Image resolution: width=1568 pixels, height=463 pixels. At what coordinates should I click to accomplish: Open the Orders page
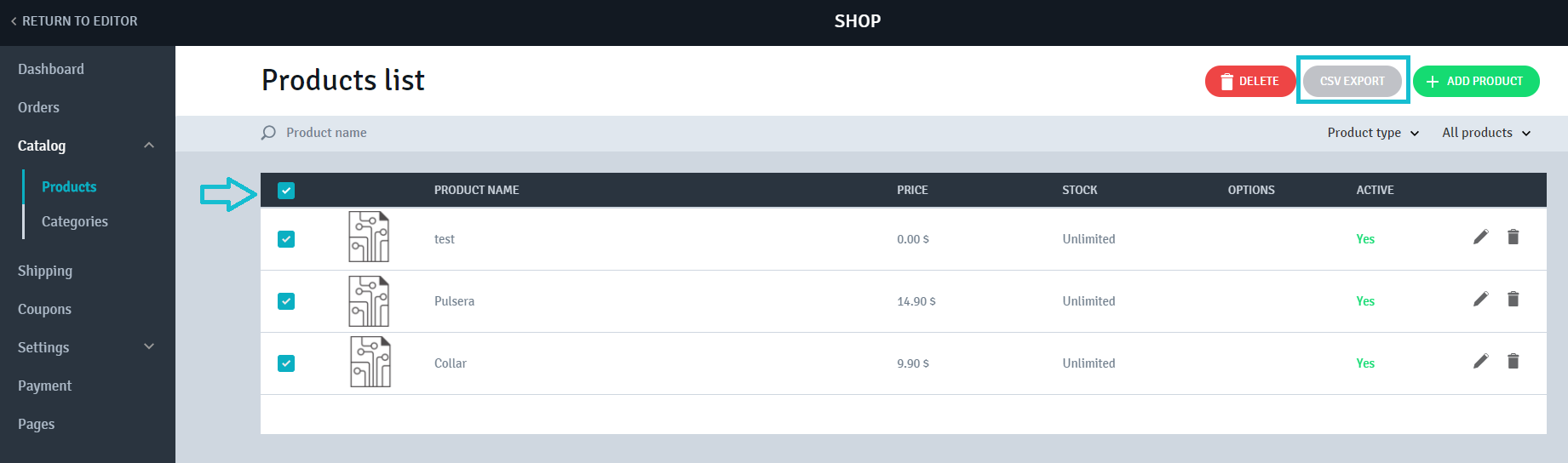[x=38, y=107]
